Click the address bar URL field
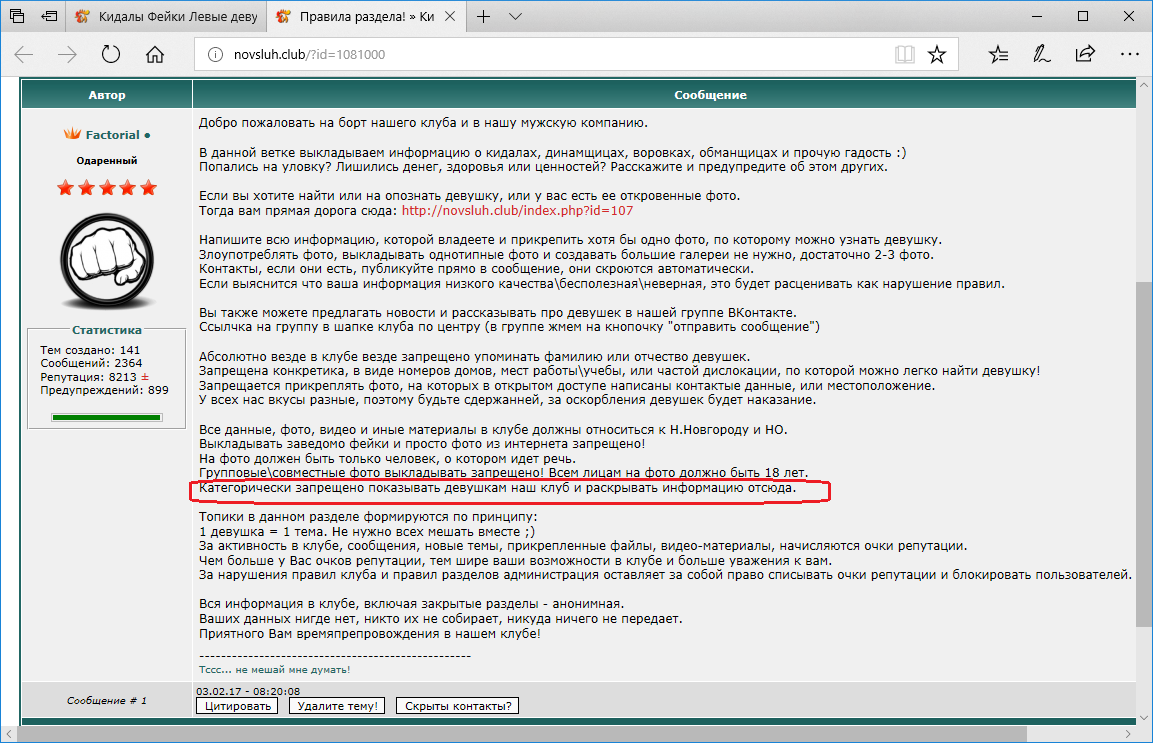 tap(540, 55)
